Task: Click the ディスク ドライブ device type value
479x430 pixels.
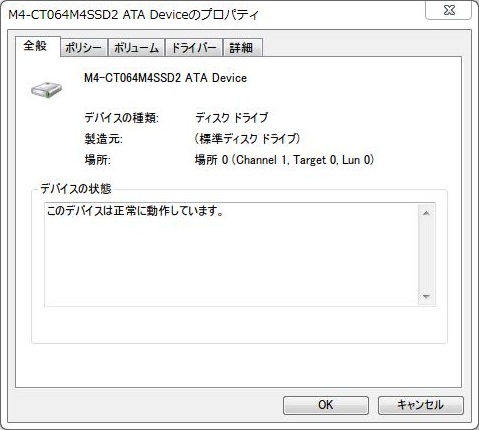Action: point(231,118)
